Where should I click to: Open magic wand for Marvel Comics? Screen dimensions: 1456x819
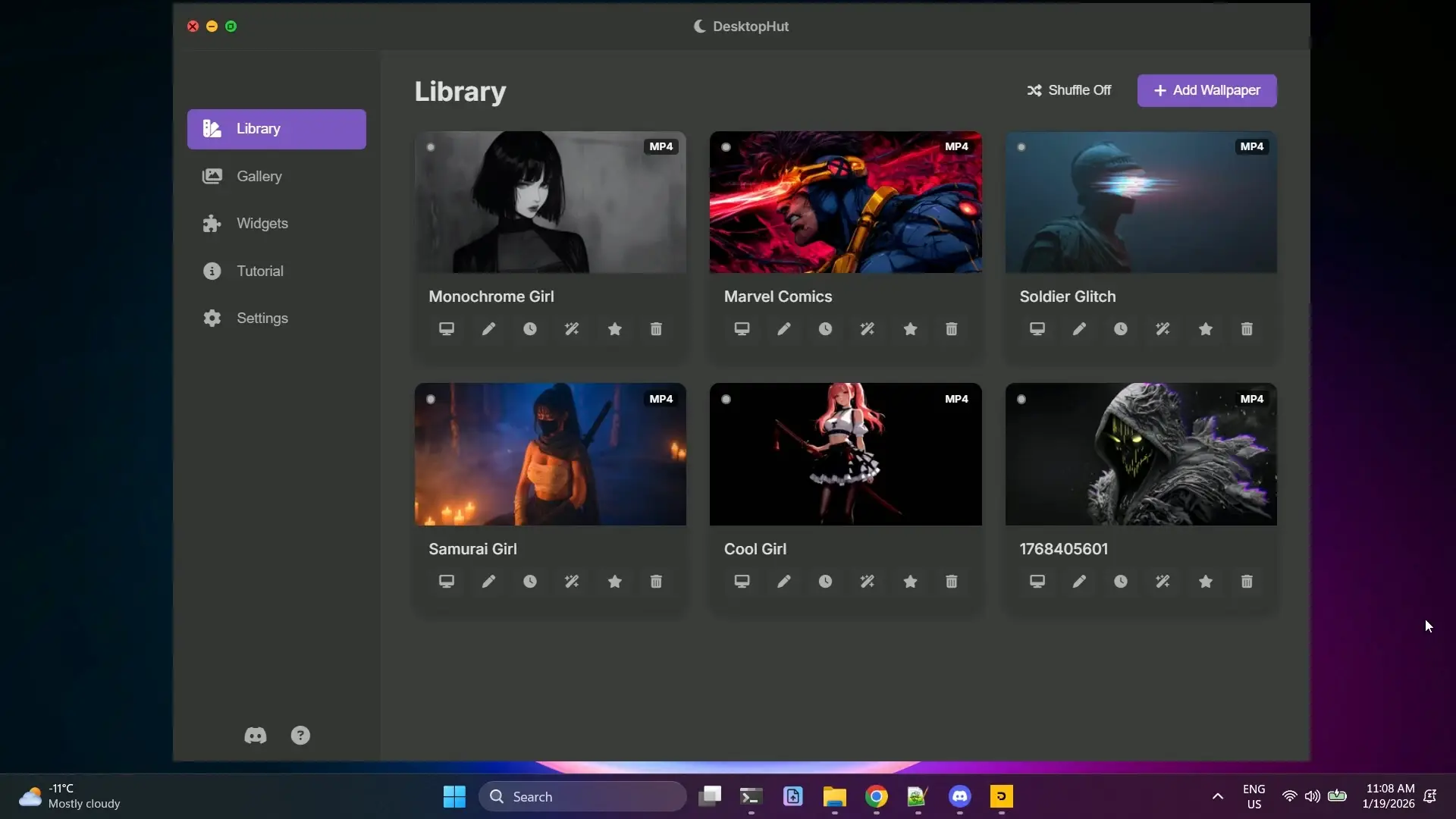(x=868, y=329)
